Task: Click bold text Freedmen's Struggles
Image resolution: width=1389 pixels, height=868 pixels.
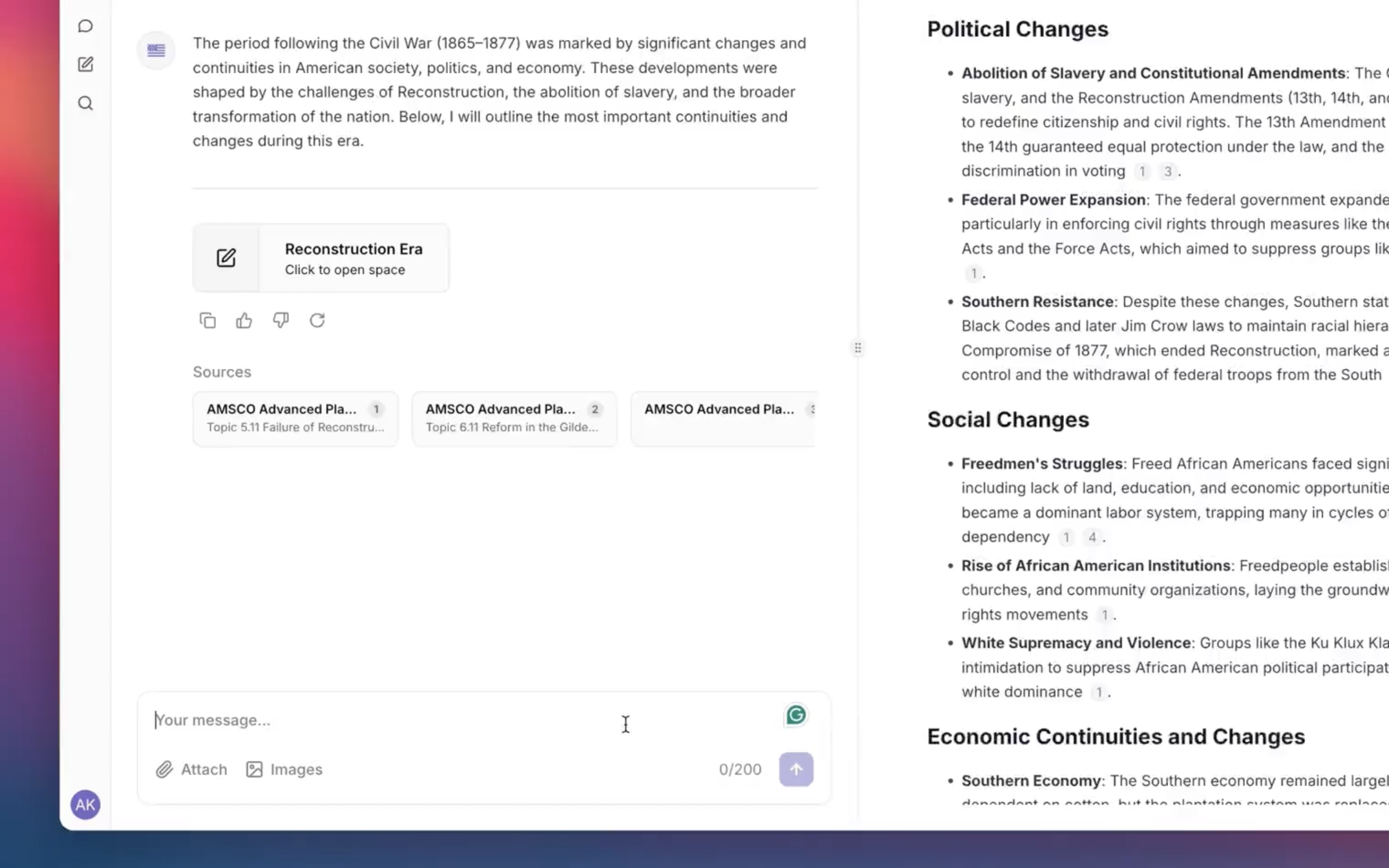Action: (x=1042, y=463)
